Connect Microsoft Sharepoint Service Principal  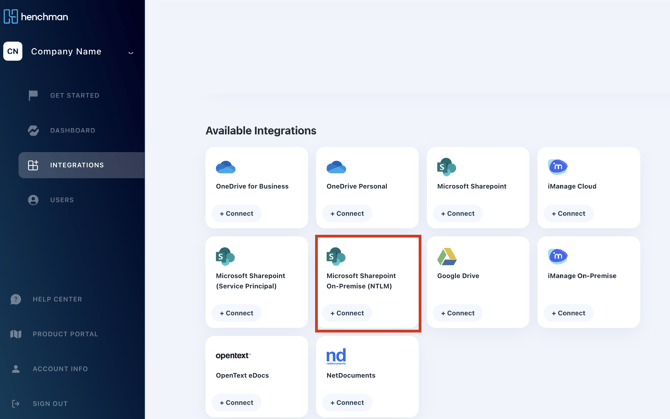[x=237, y=313]
